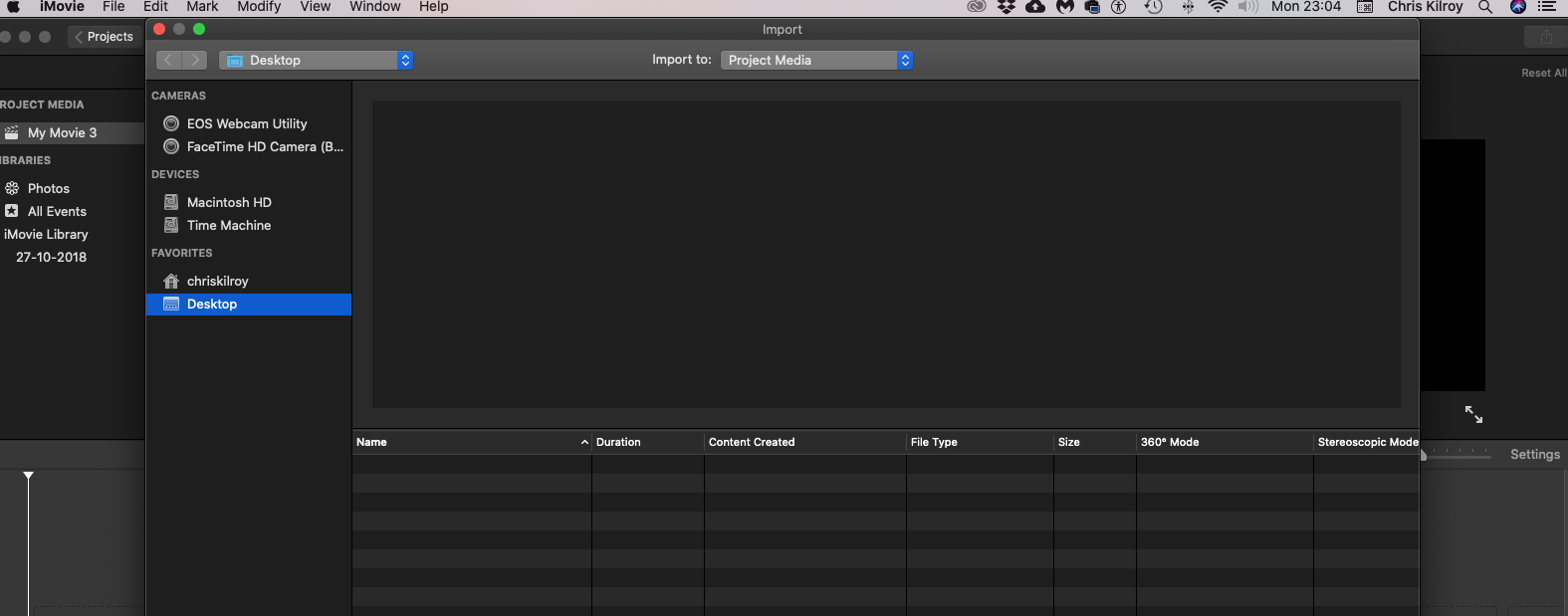This screenshot has width=1568, height=616.
Task: Open the Malwarebytes menu bar icon
Action: [x=1065, y=7]
